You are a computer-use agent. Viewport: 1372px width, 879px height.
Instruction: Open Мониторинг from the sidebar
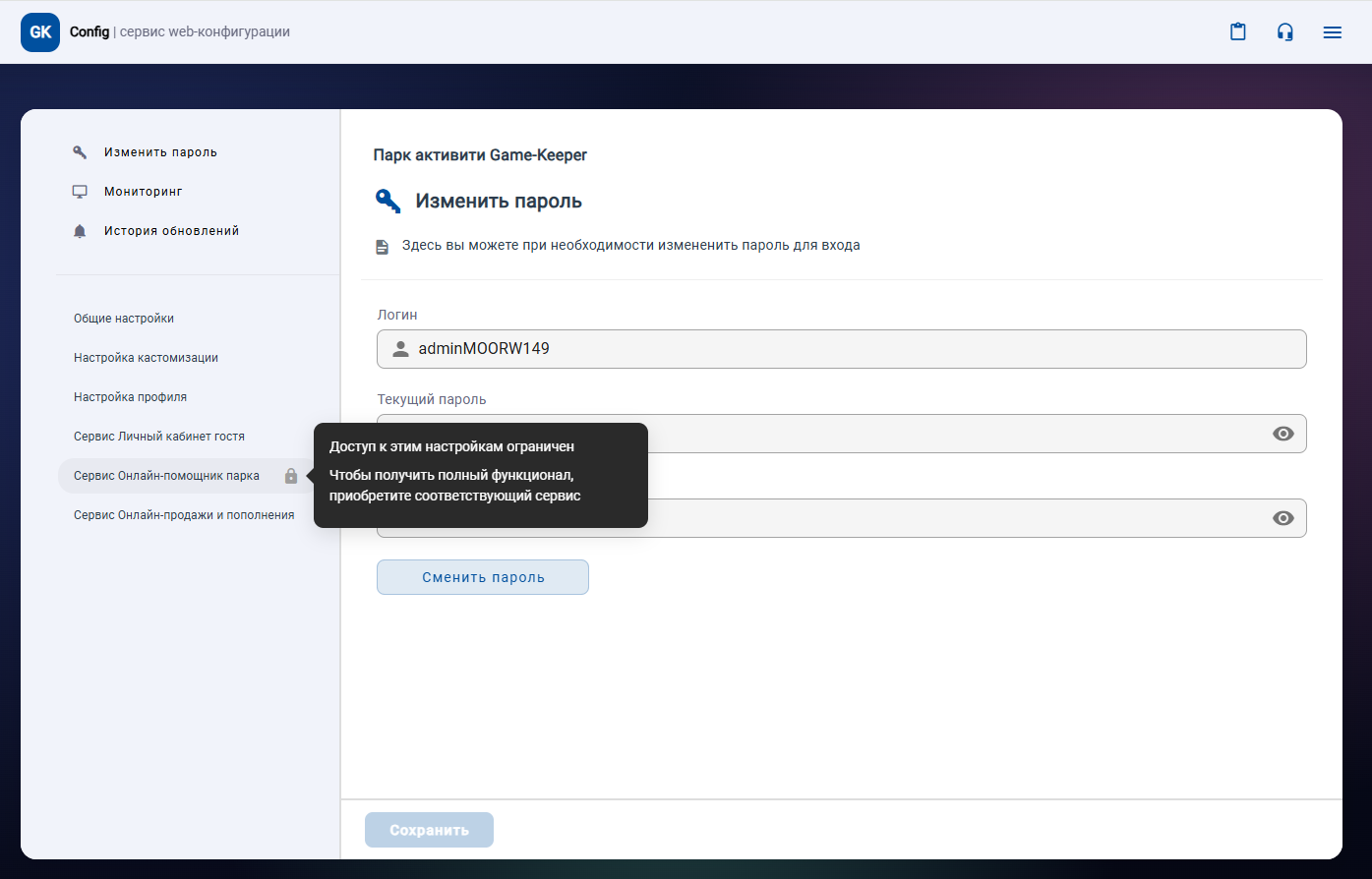144,192
